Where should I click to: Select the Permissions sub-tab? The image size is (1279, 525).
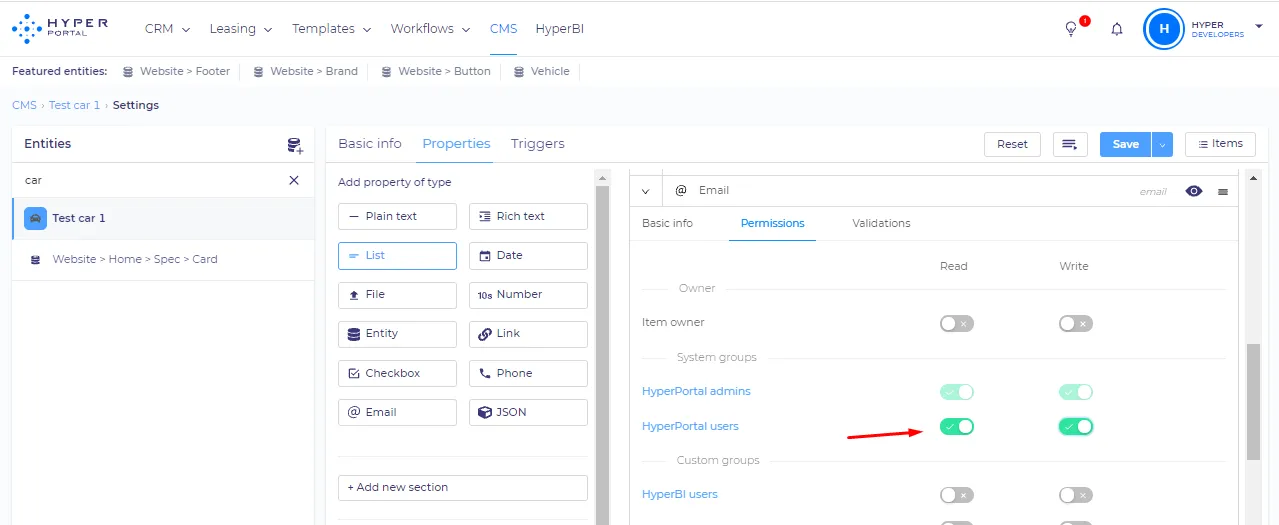[x=772, y=223]
